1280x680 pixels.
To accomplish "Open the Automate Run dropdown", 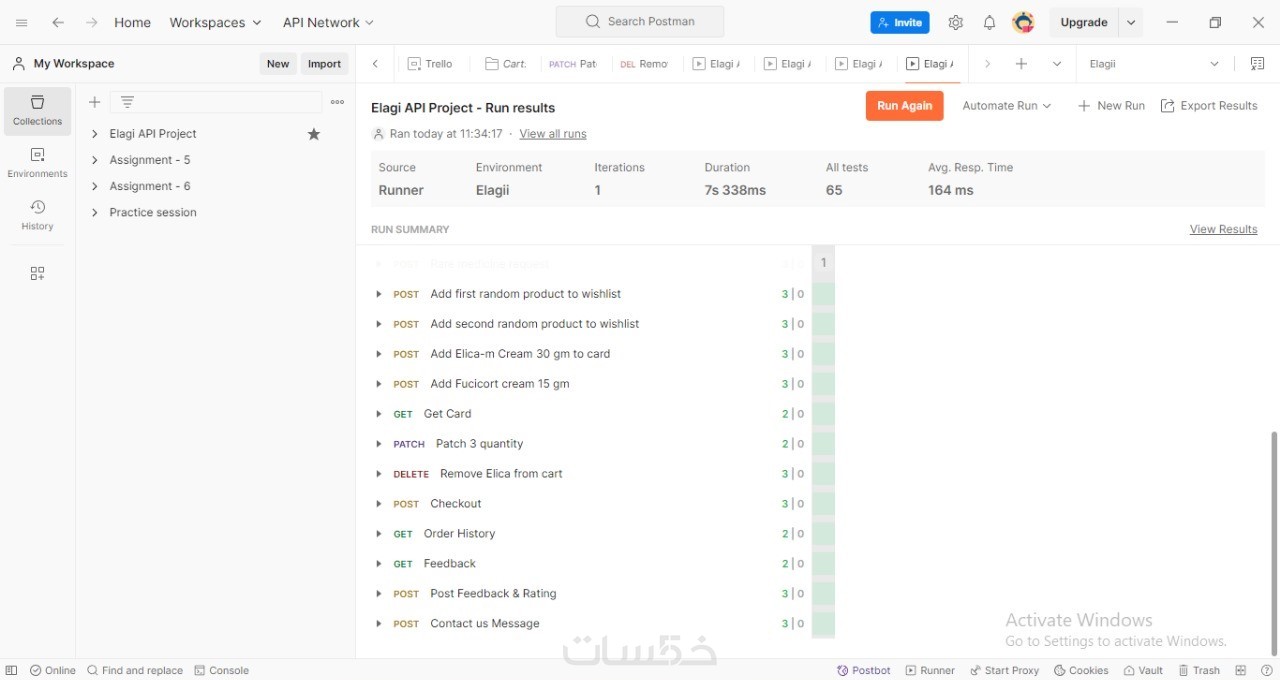I will [1006, 106].
